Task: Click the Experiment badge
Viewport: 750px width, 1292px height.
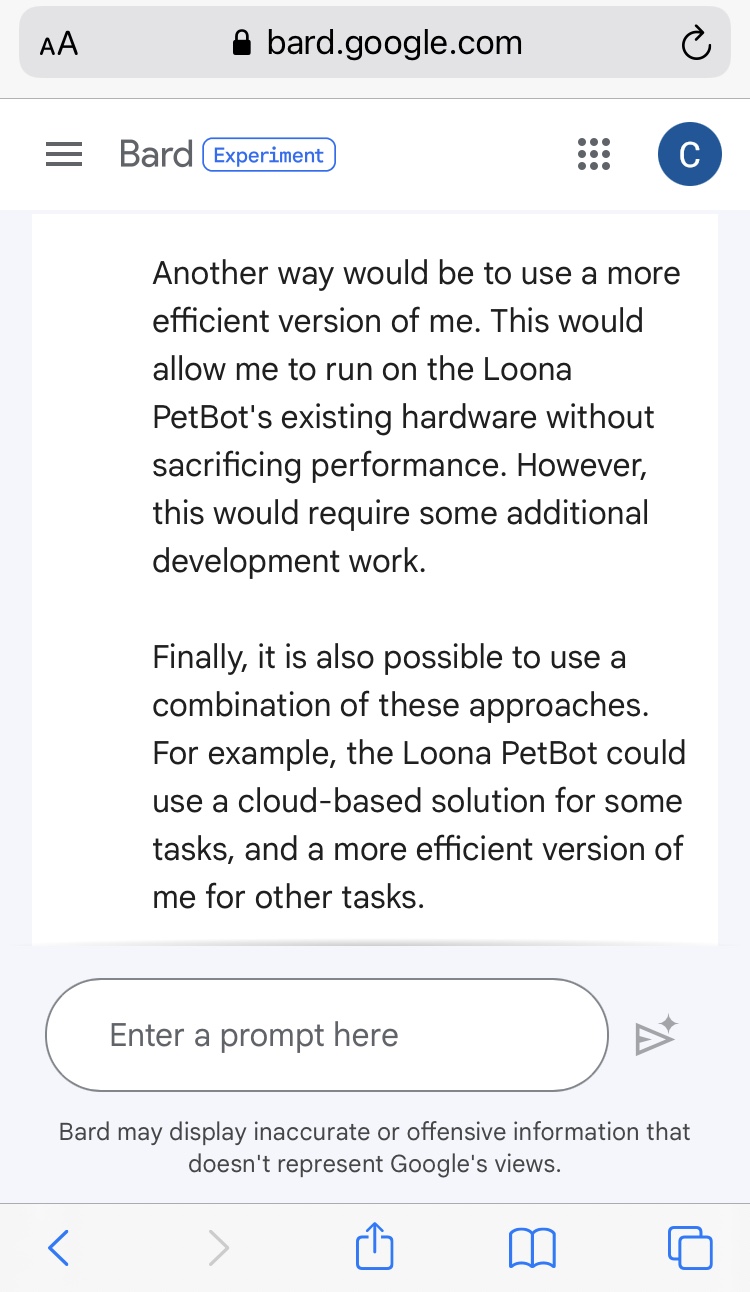Action: [x=269, y=155]
